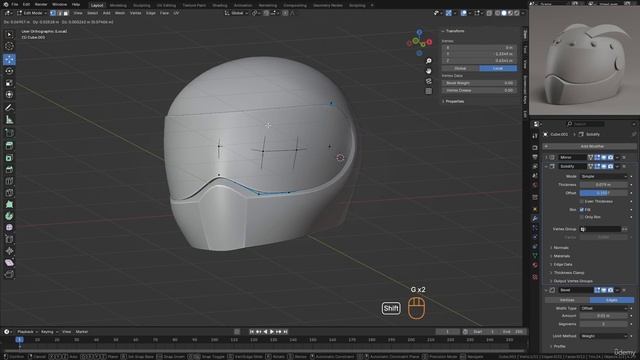Toggle Solidify modifier render visibility
This screenshot has height=360, width=640.
click(610, 166)
